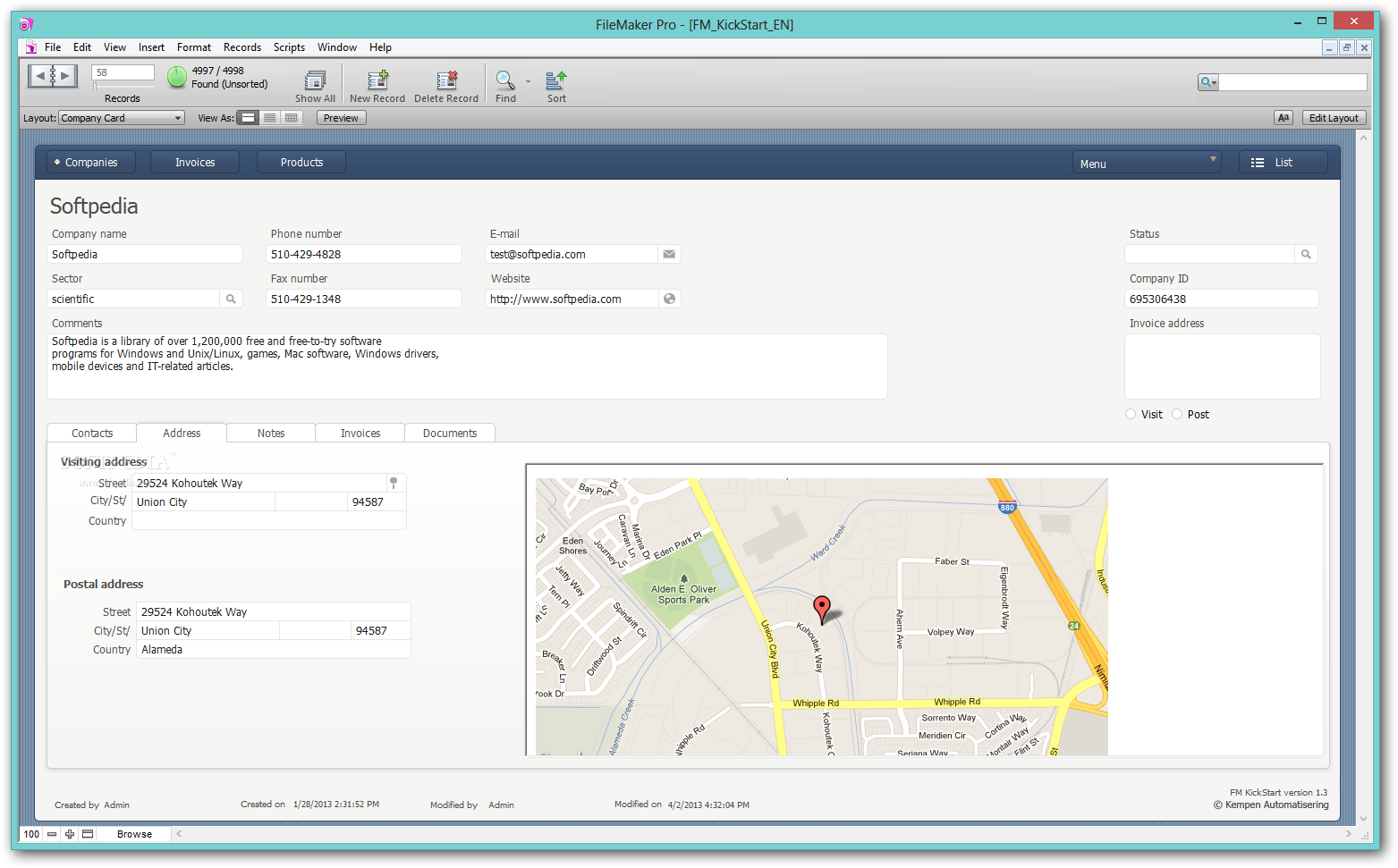
Task: Switch to the Invoices tab
Action: click(x=360, y=434)
